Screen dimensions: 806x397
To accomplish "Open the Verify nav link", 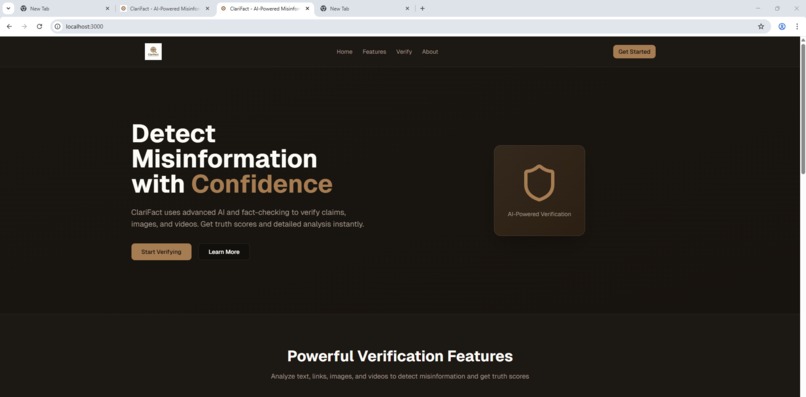I will tap(404, 51).
